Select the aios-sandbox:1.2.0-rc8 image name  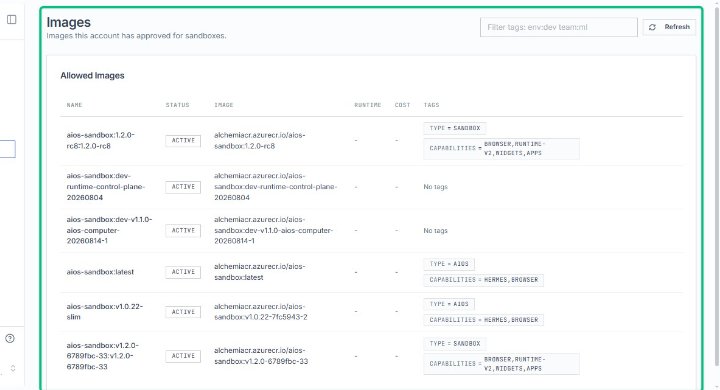pos(101,141)
